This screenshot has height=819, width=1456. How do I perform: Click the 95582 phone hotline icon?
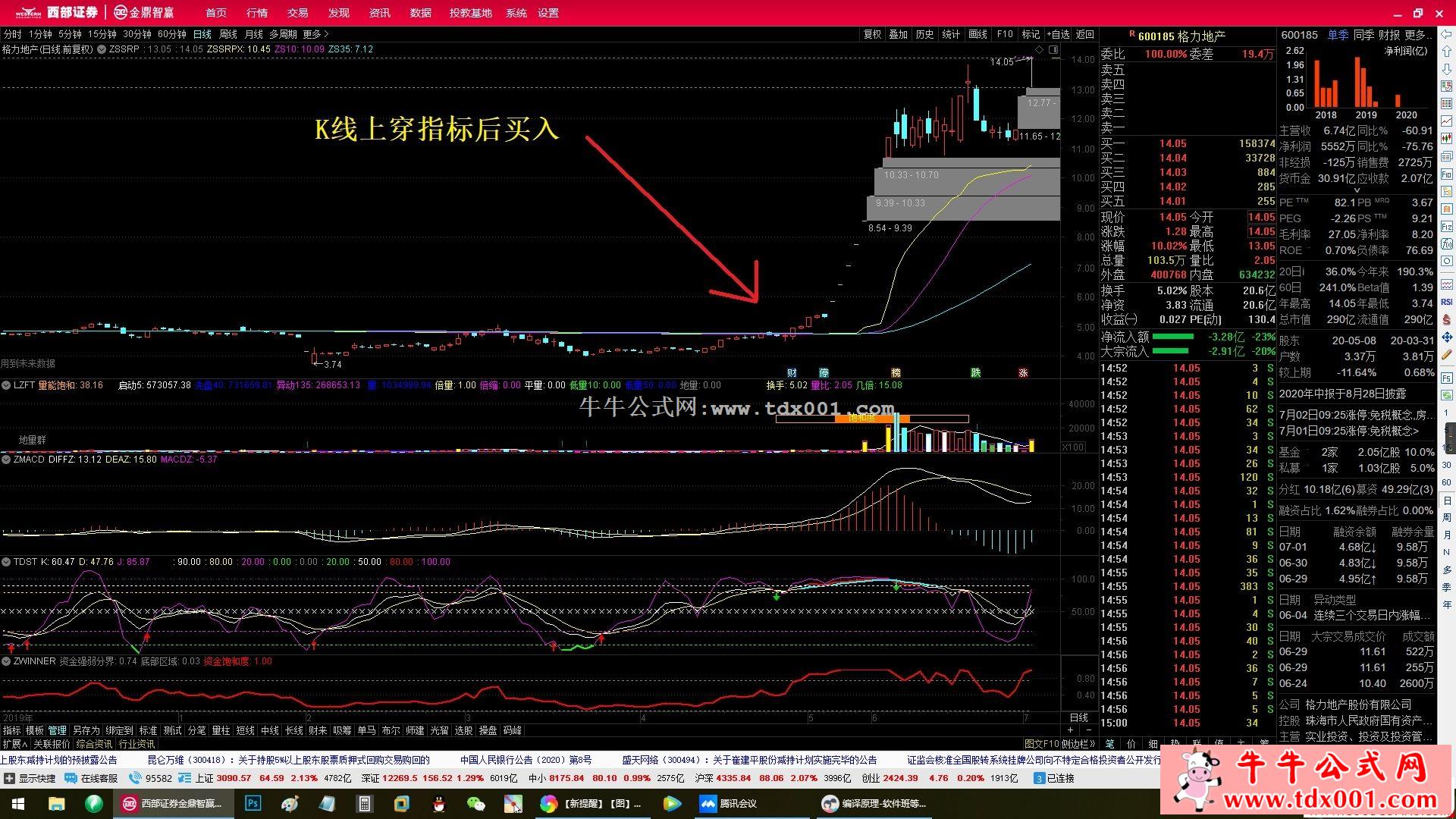135,778
